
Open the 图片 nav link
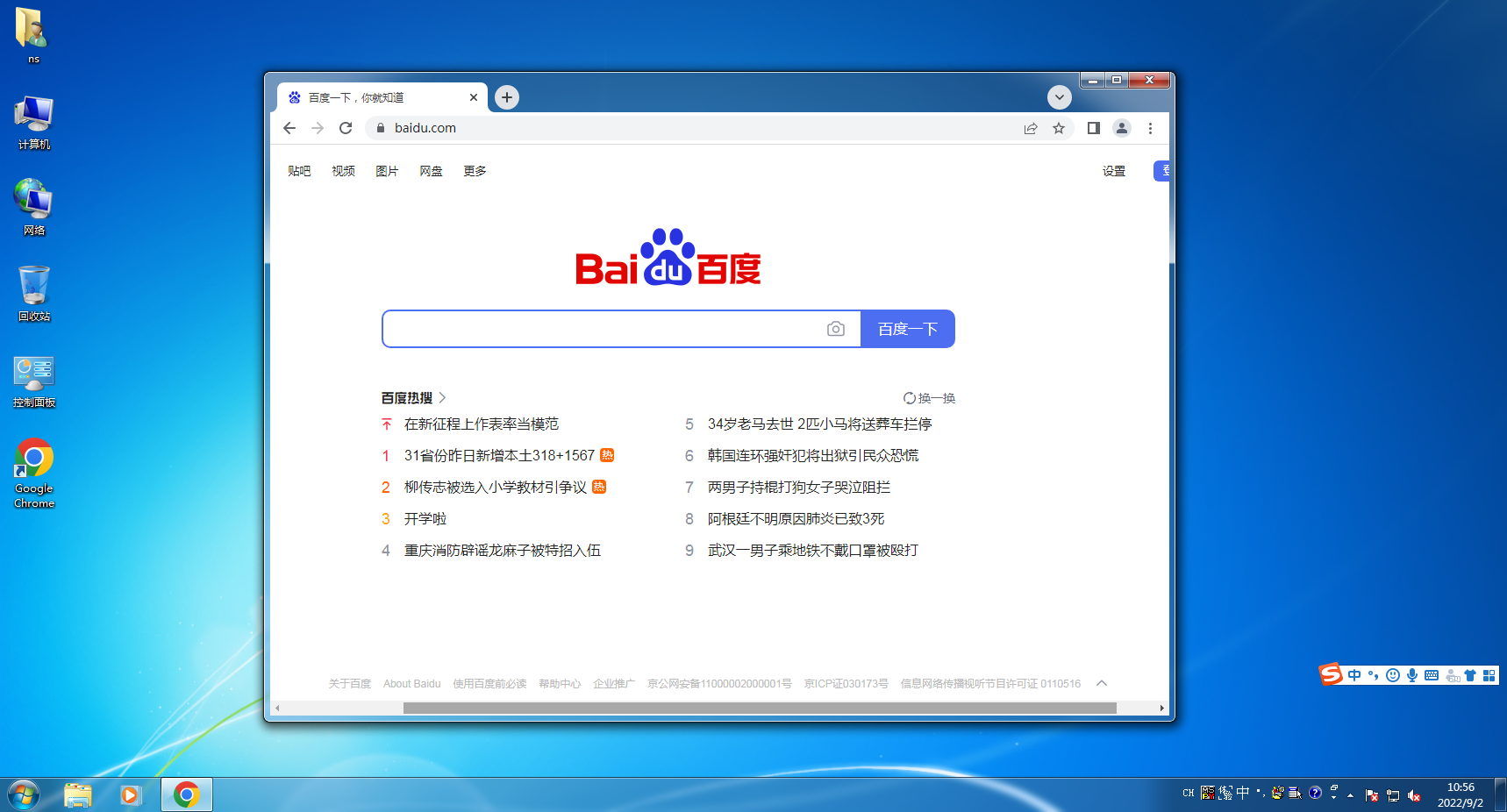[387, 171]
